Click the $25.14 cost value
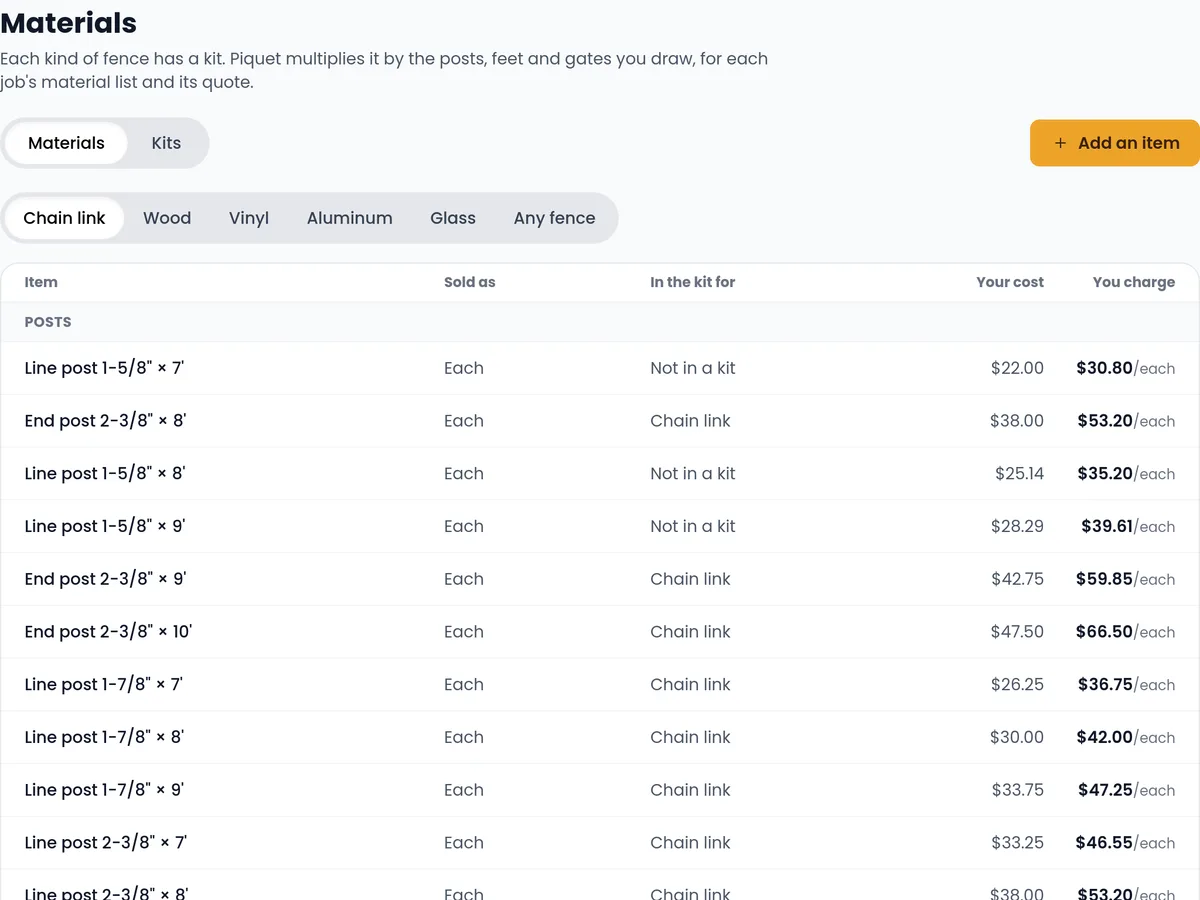This screenshot has width=1200, height=900. (1019, 474)
